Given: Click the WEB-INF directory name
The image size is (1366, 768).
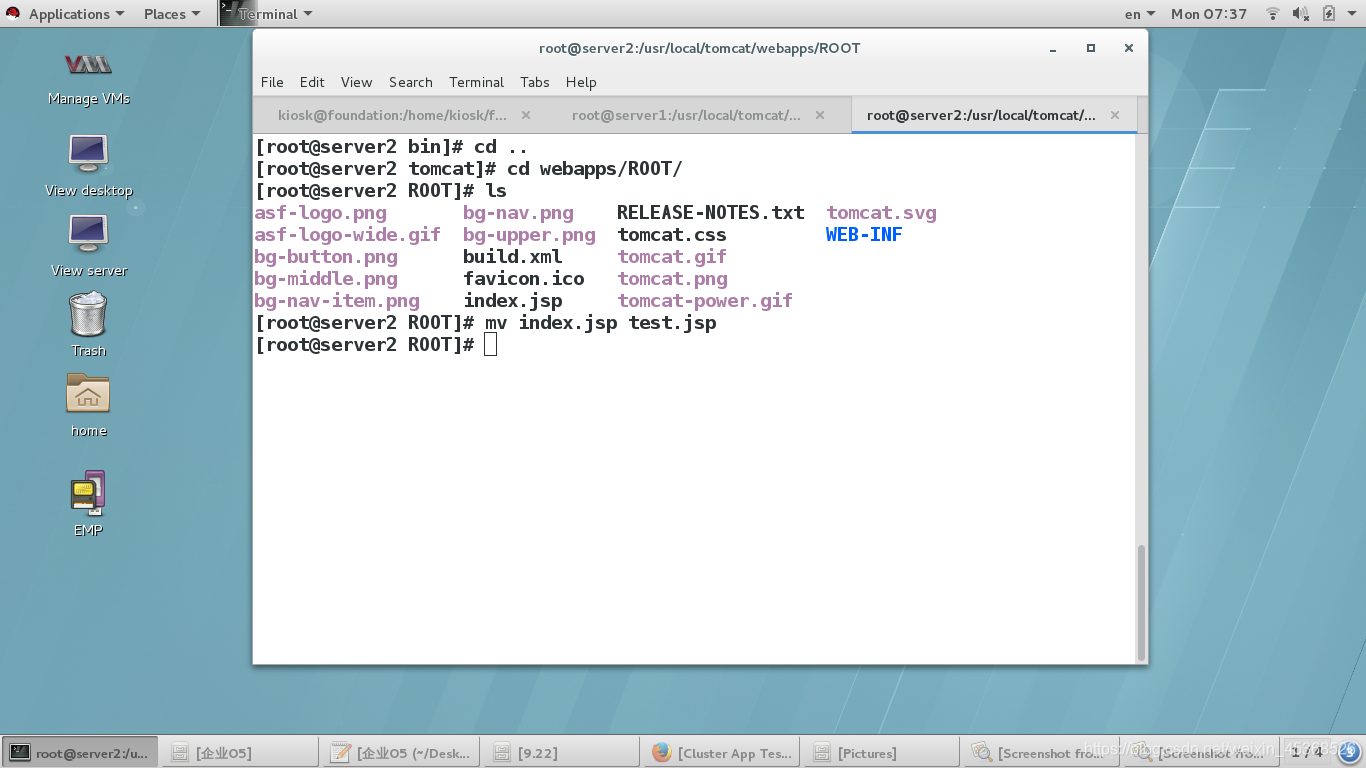Looking at the screenshot, I should click(x=864, y=235).
